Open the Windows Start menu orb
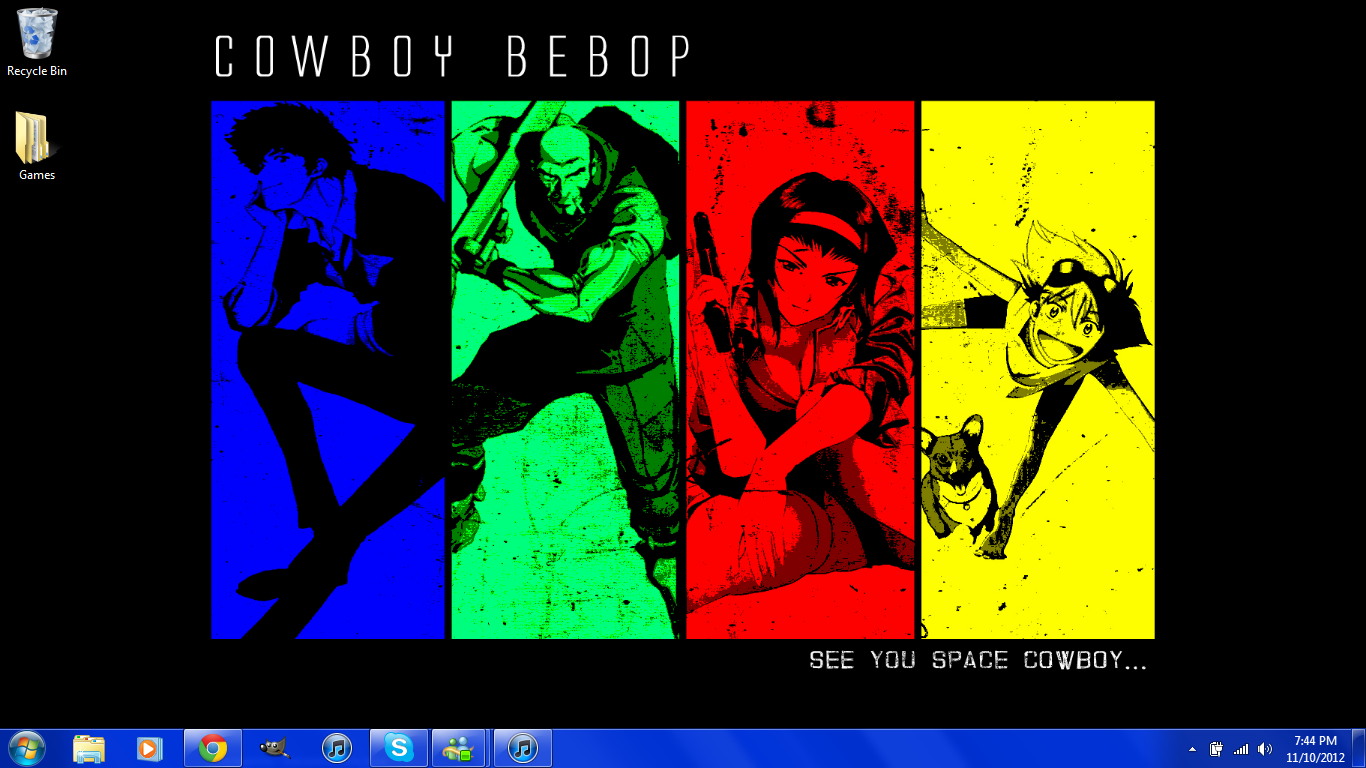This screenshot has height=768, width=1366. coord(26,748)
